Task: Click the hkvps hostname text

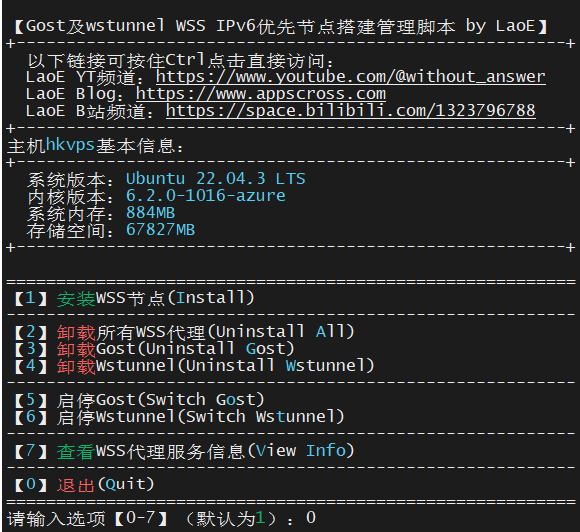Action: 70,145
